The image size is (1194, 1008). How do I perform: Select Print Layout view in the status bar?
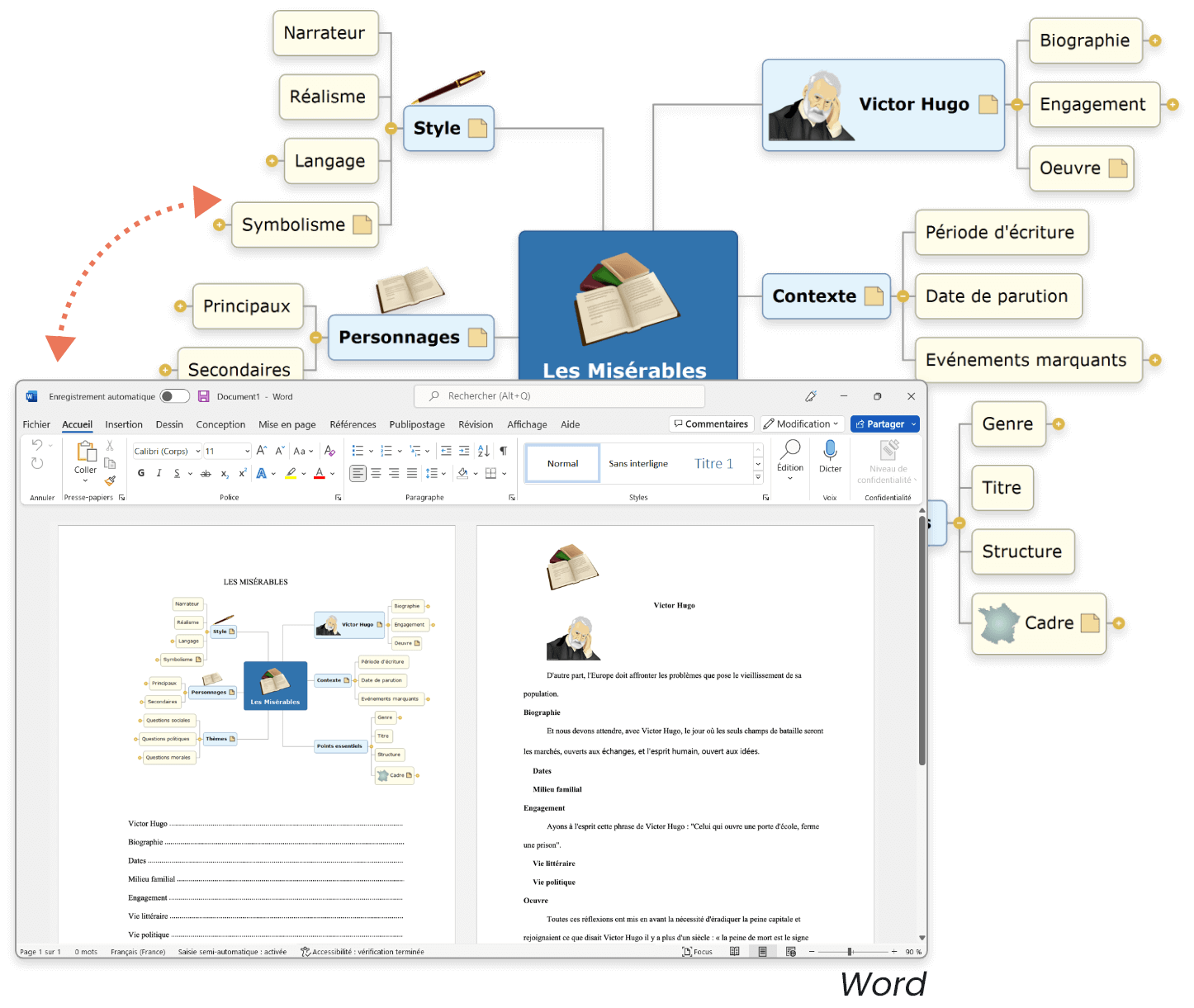(763, 952)
